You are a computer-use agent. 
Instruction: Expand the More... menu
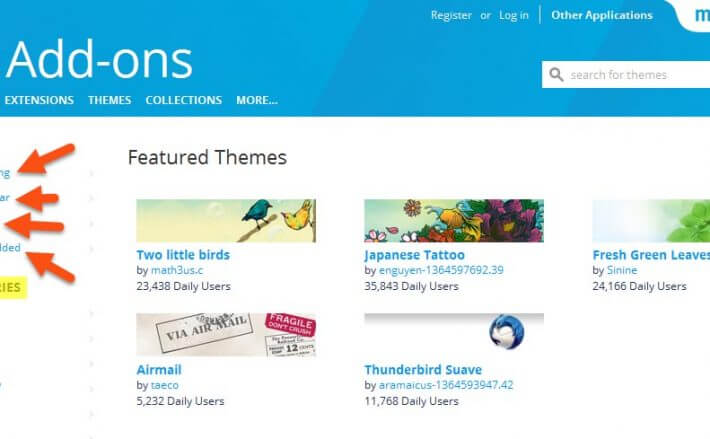(x=257, y=100)
